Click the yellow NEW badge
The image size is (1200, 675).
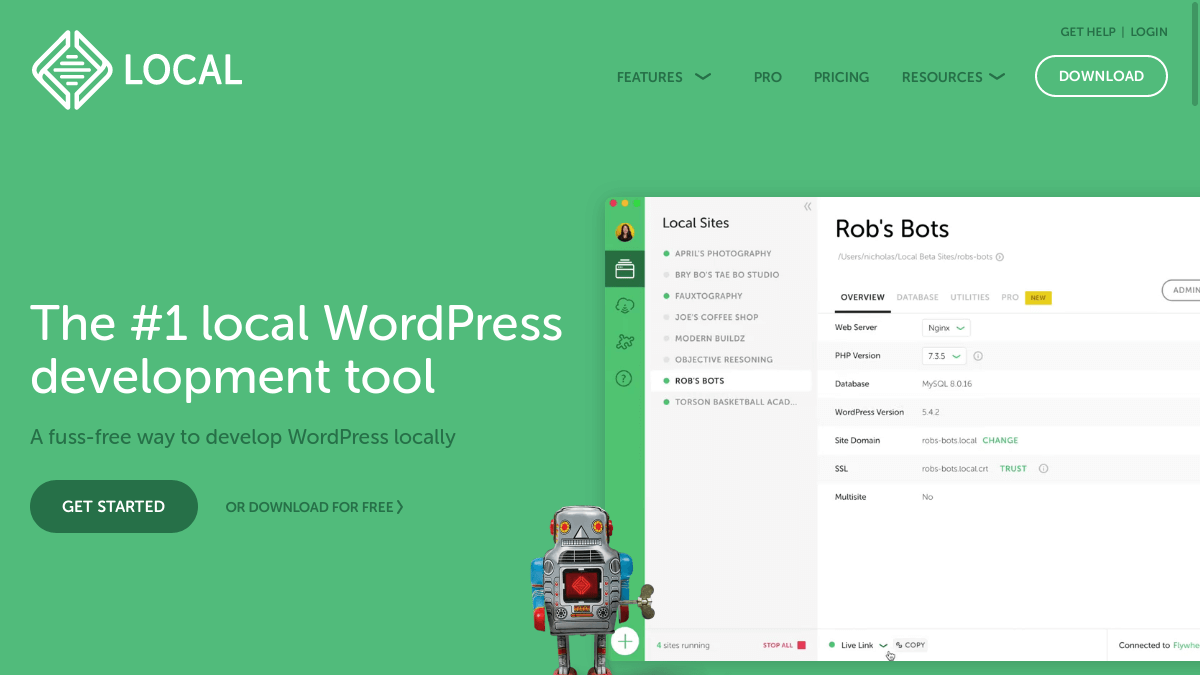(x=1038, y=298)
